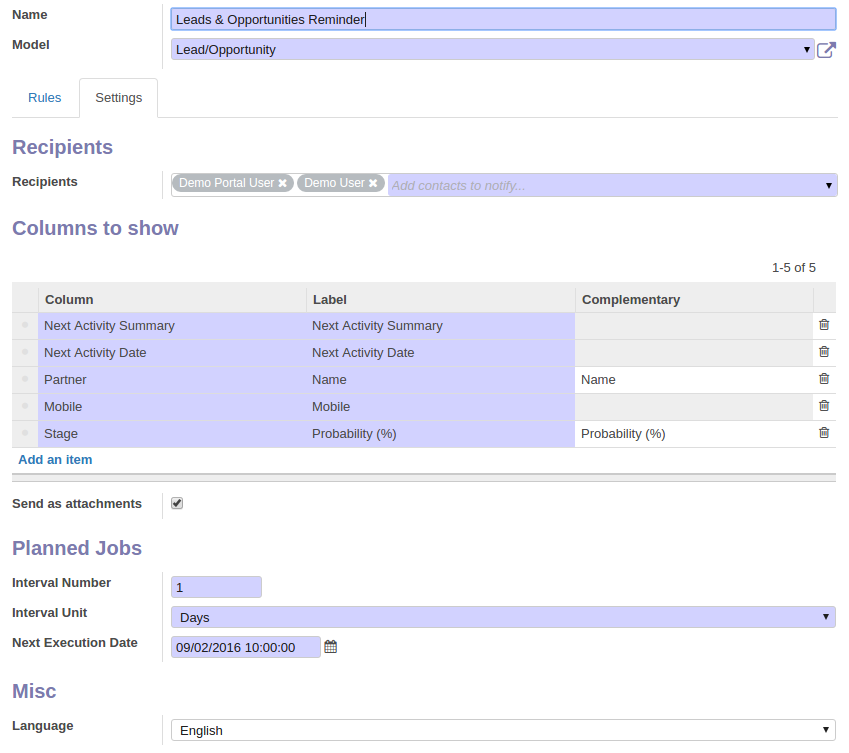Edit the Name input field
849x753 pixels.
click(504, 19)
